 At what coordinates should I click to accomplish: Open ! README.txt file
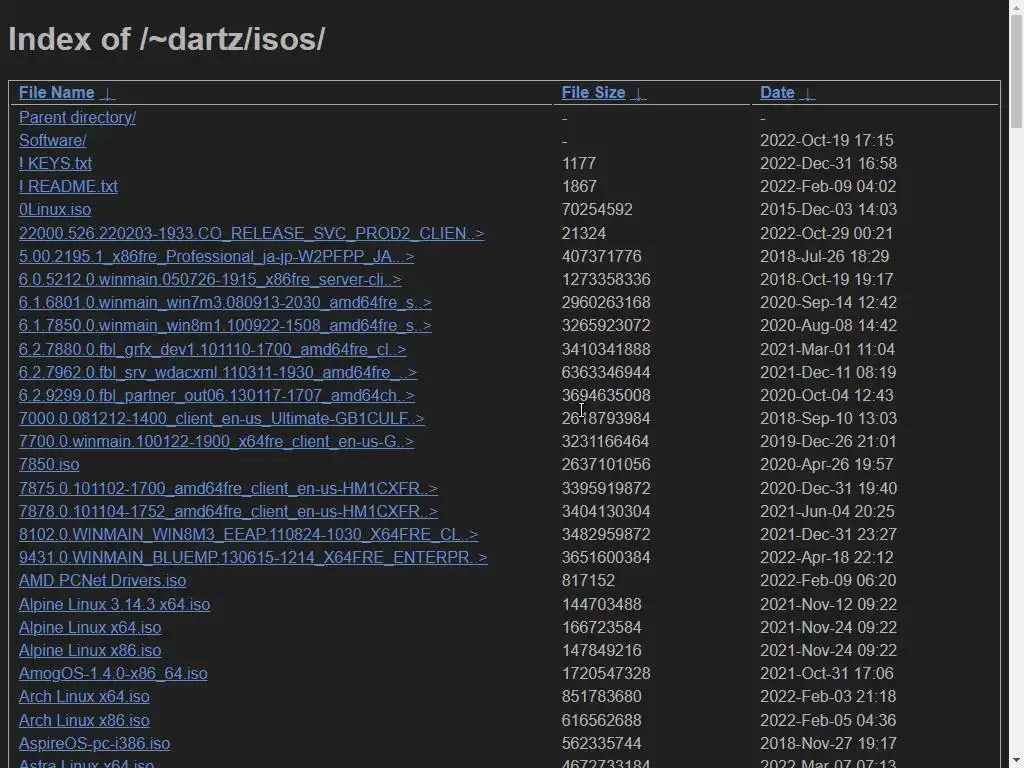point(69,186)
